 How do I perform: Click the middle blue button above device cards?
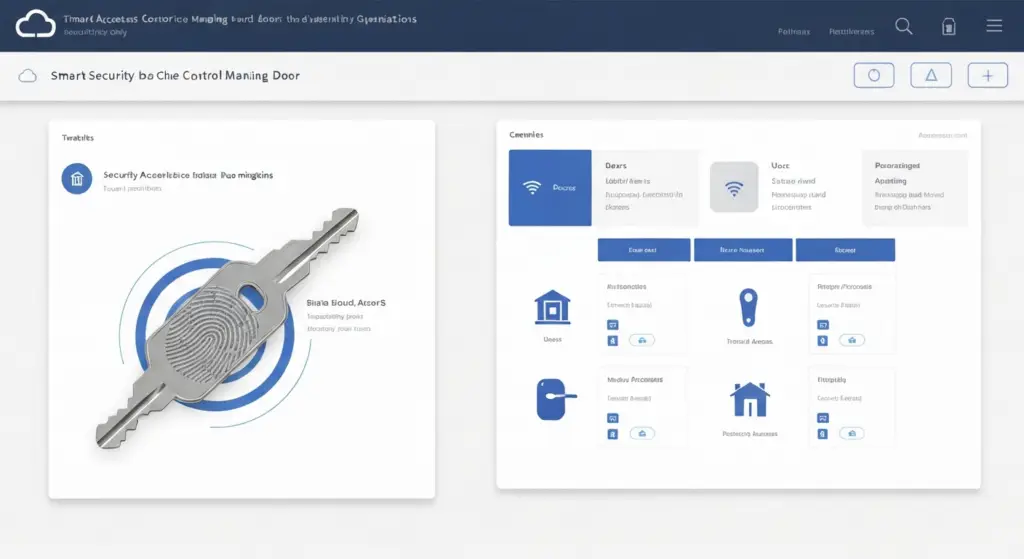click(743, 250)
